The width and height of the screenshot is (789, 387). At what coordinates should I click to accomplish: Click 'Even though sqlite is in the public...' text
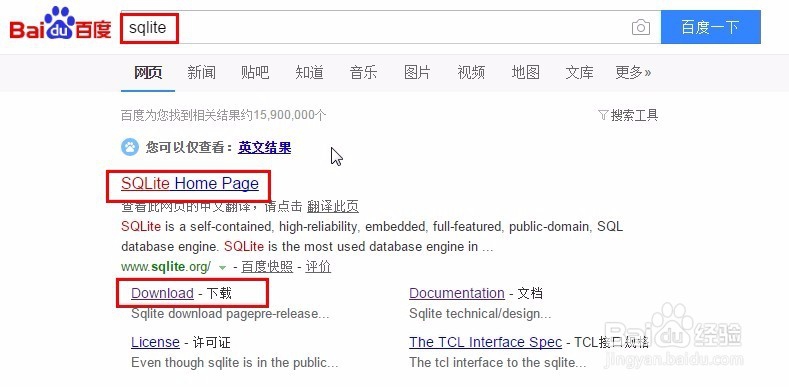click(234, 363)
